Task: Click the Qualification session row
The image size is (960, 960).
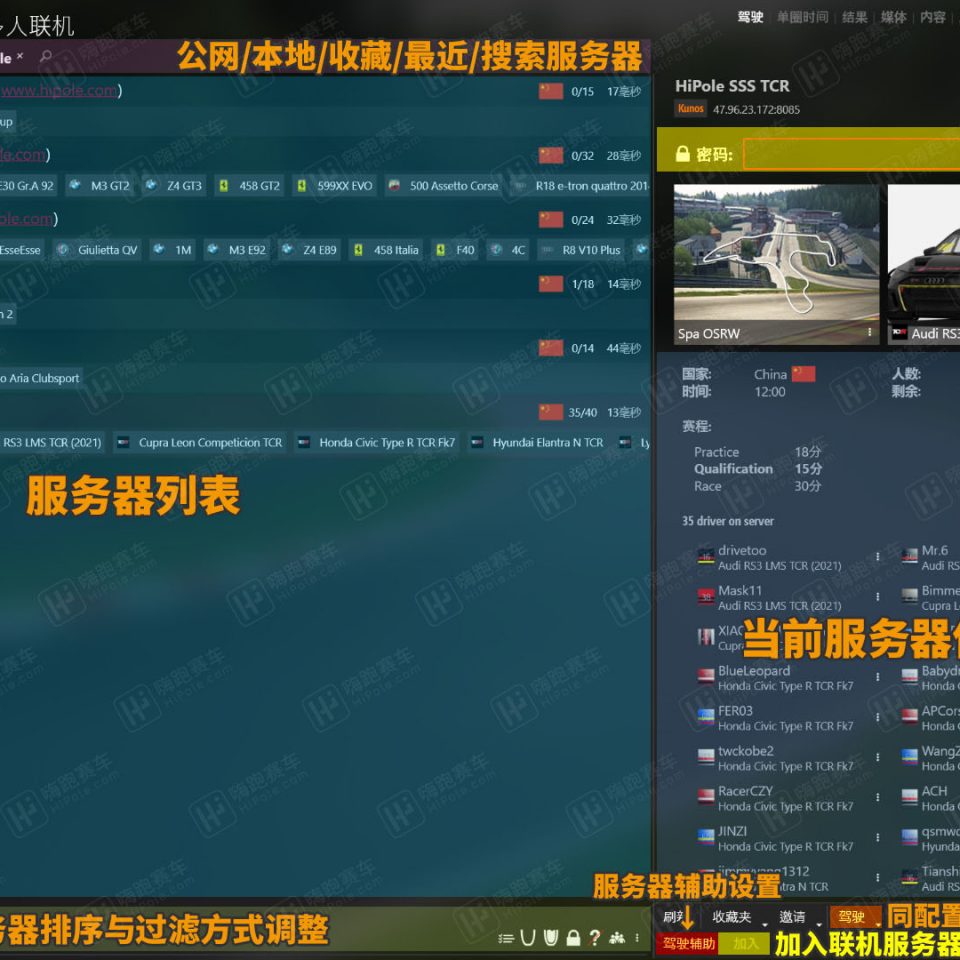Action: click(x=758, y=469)
